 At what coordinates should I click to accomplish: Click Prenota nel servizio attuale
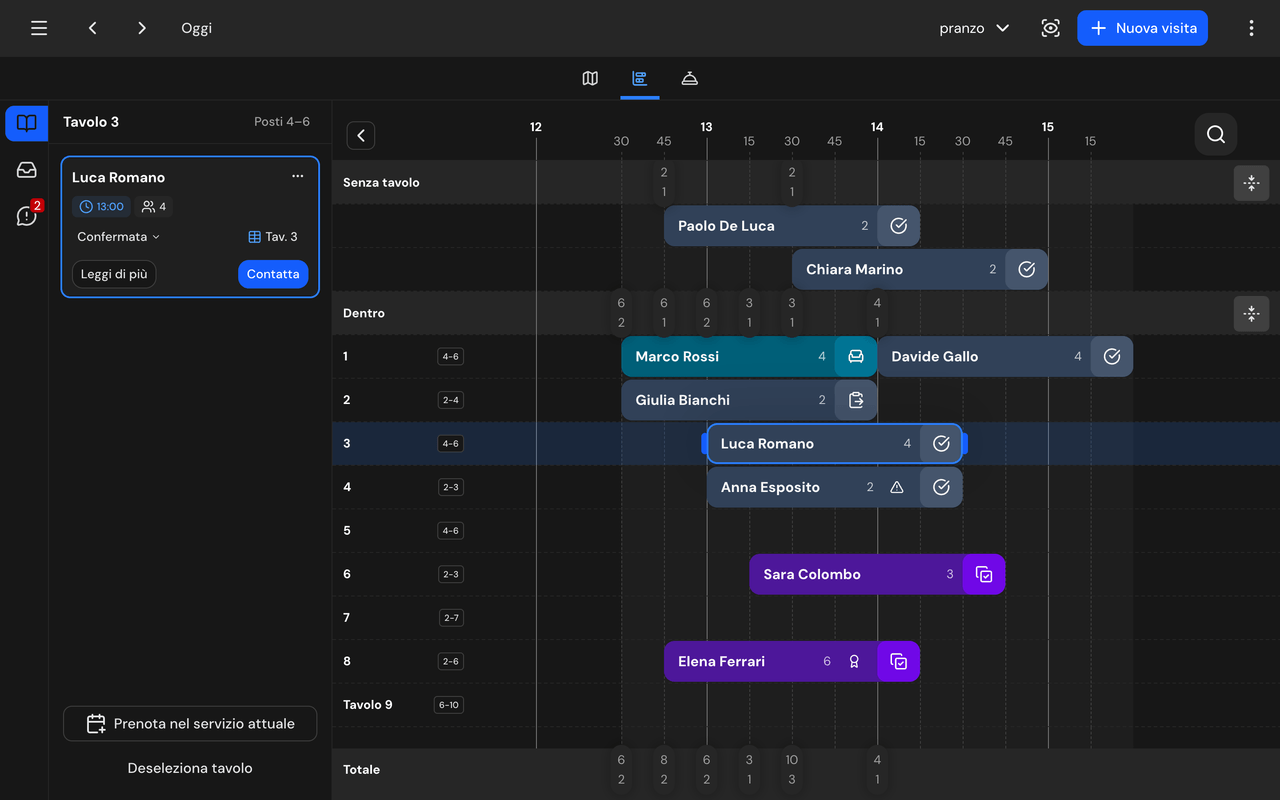[190, 724]
